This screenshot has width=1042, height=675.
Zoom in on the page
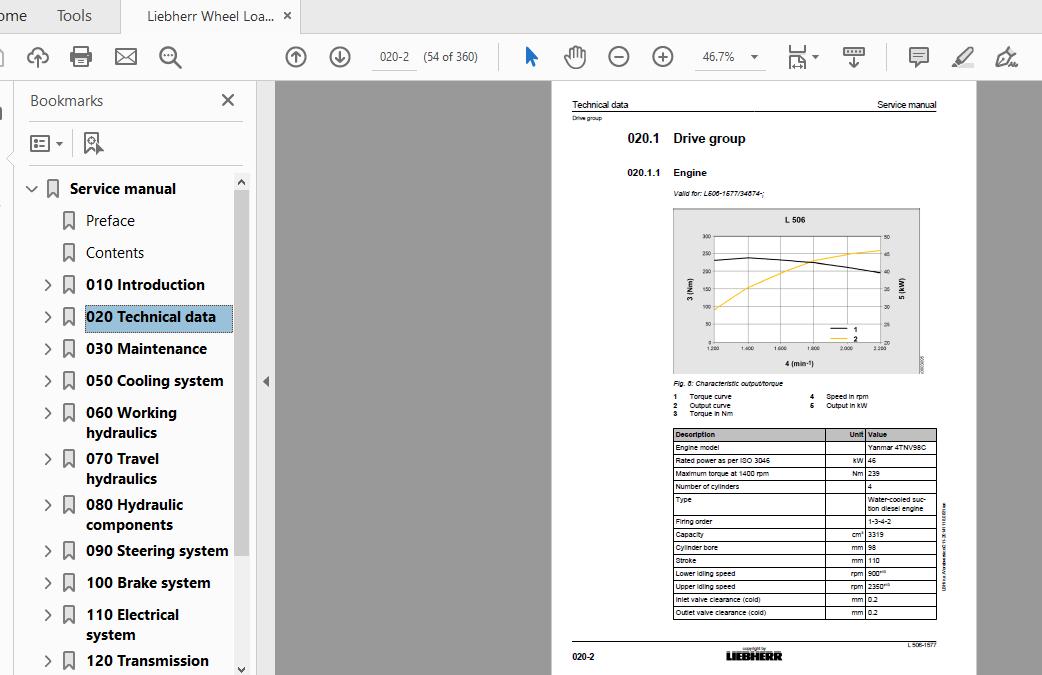pos(663,57)
